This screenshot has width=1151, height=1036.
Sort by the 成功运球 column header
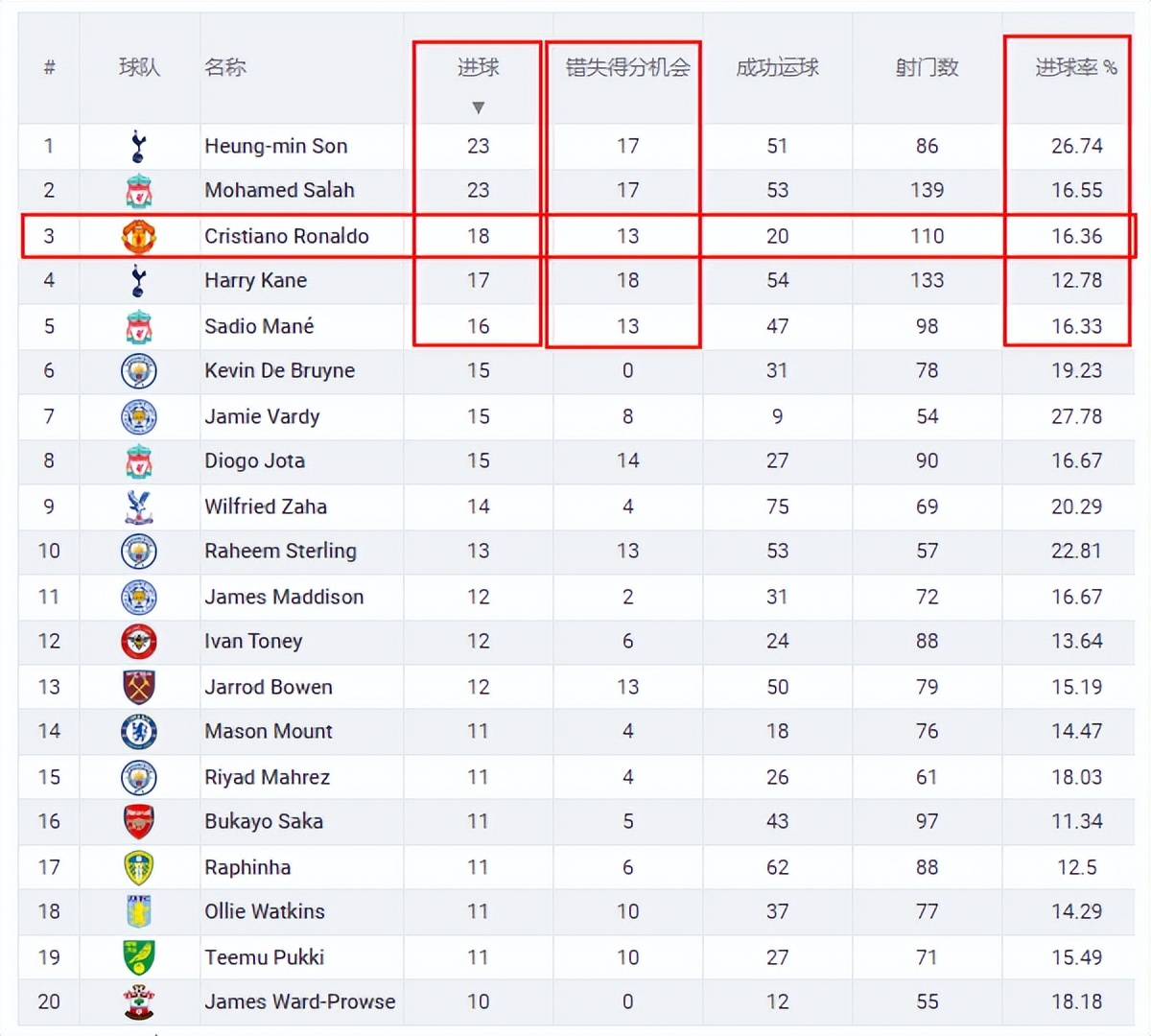pos(777,67)
